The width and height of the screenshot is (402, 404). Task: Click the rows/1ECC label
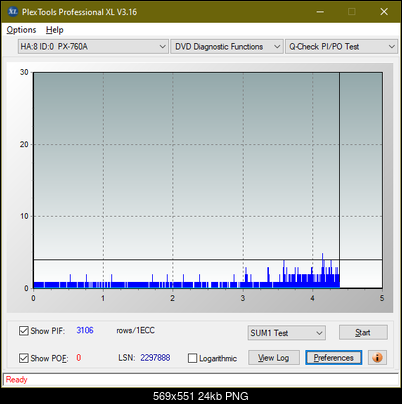[x=135, y=330]
